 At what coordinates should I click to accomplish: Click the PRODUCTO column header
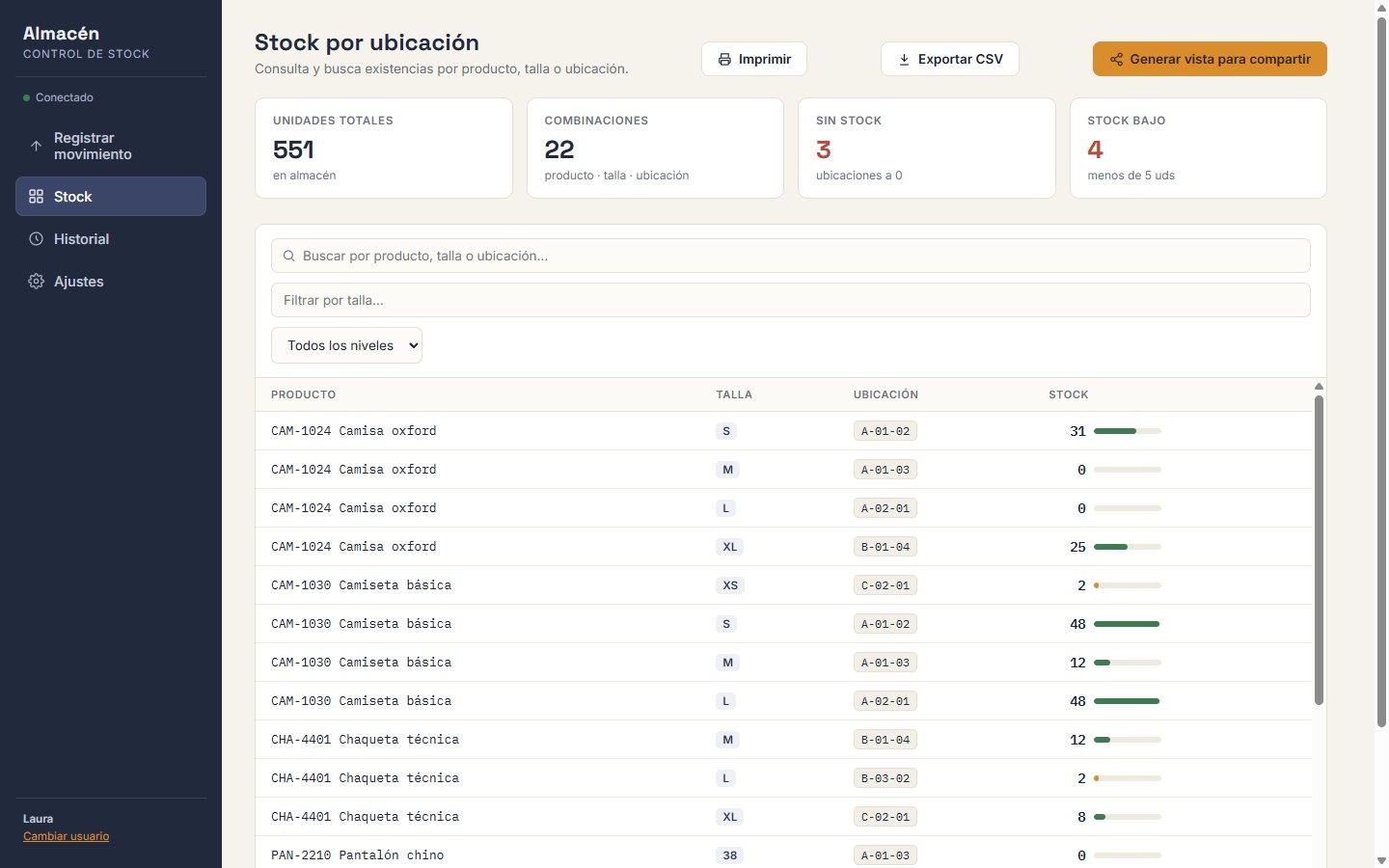point(304,394)
